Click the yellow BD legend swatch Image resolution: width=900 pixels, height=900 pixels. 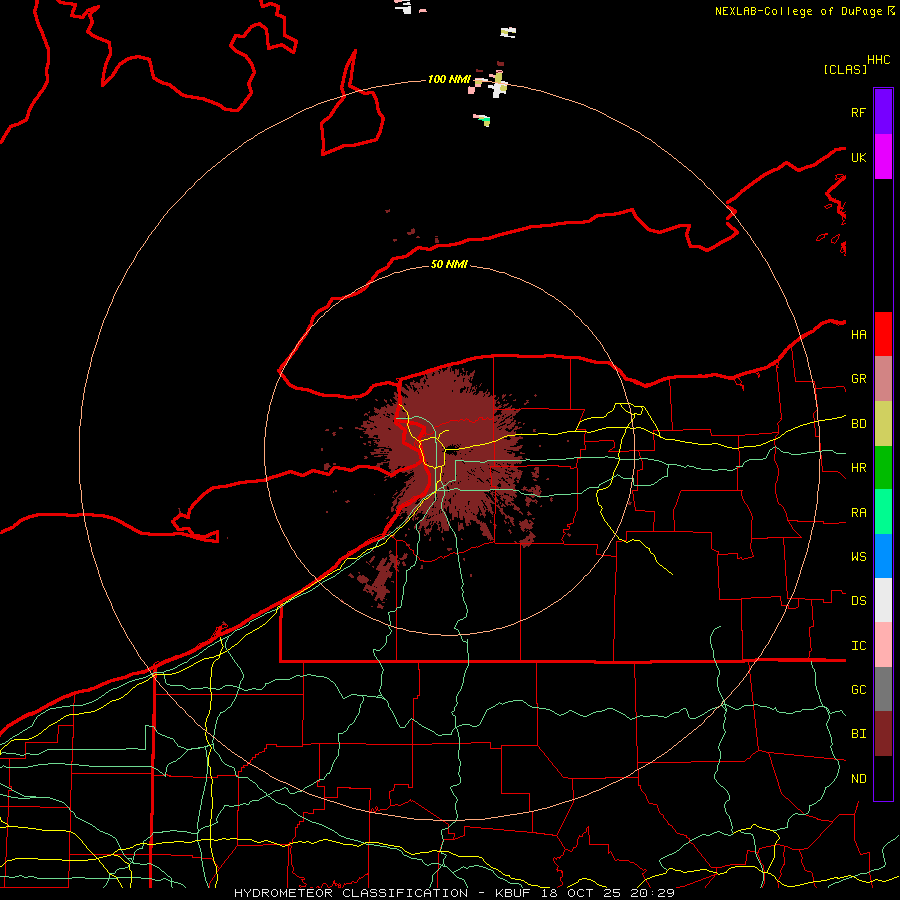(x=883, y=424)
